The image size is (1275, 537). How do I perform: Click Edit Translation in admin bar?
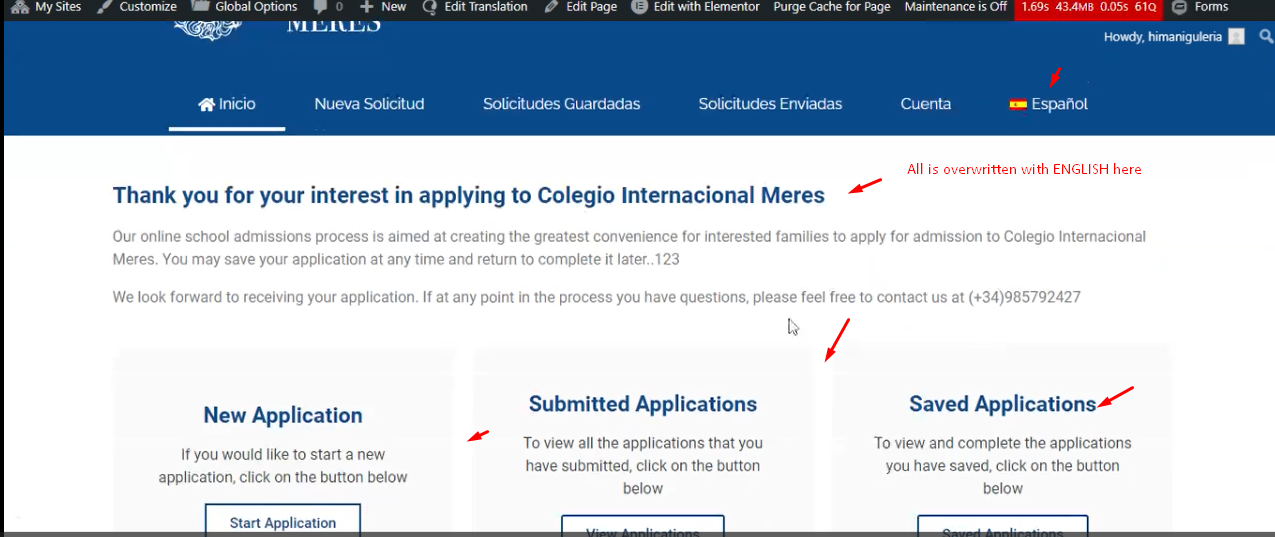[x=475, y=7]
